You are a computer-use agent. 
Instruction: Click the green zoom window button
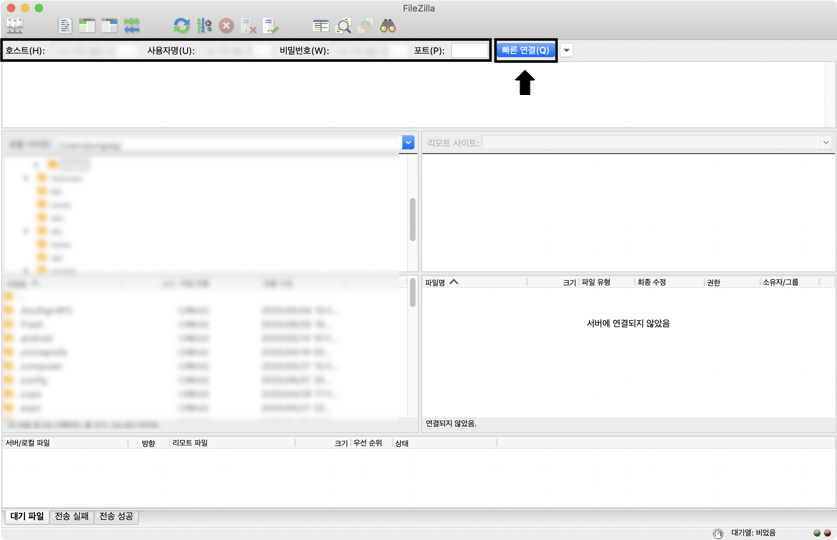click(x=38, y=8)
